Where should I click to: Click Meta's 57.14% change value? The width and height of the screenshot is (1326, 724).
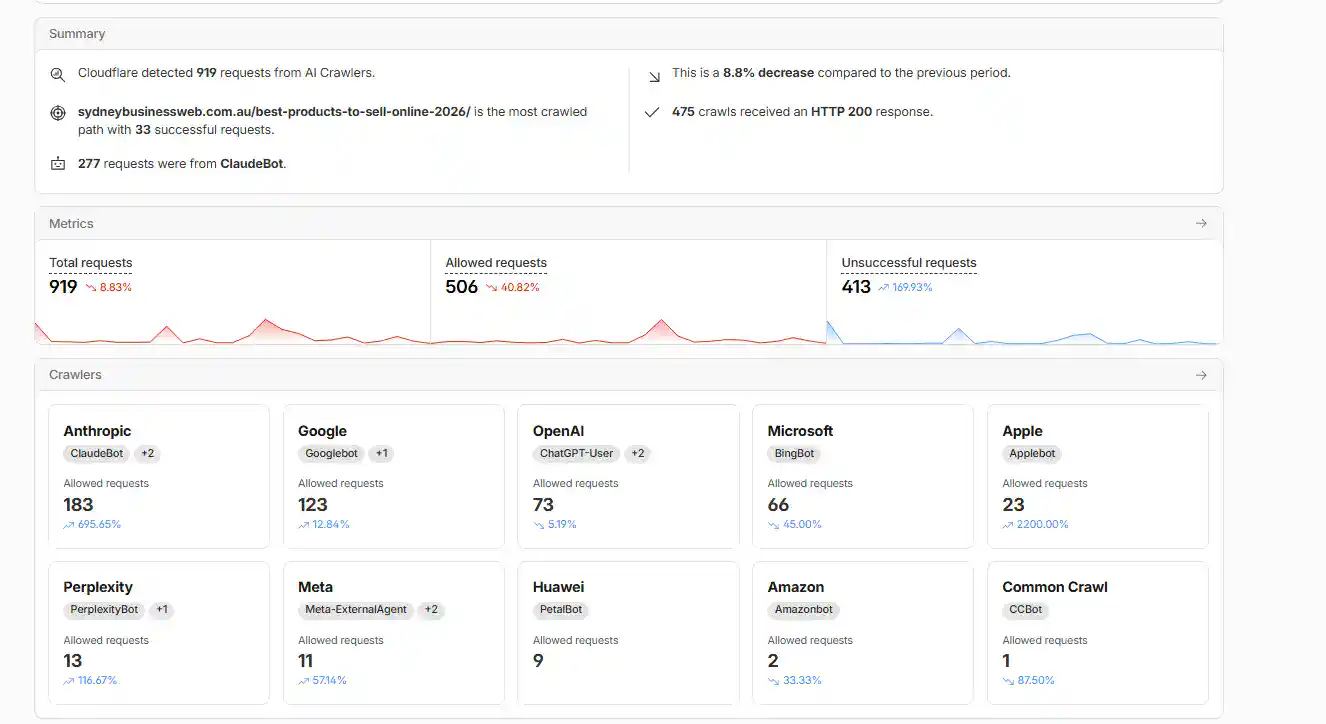point(330,680)
